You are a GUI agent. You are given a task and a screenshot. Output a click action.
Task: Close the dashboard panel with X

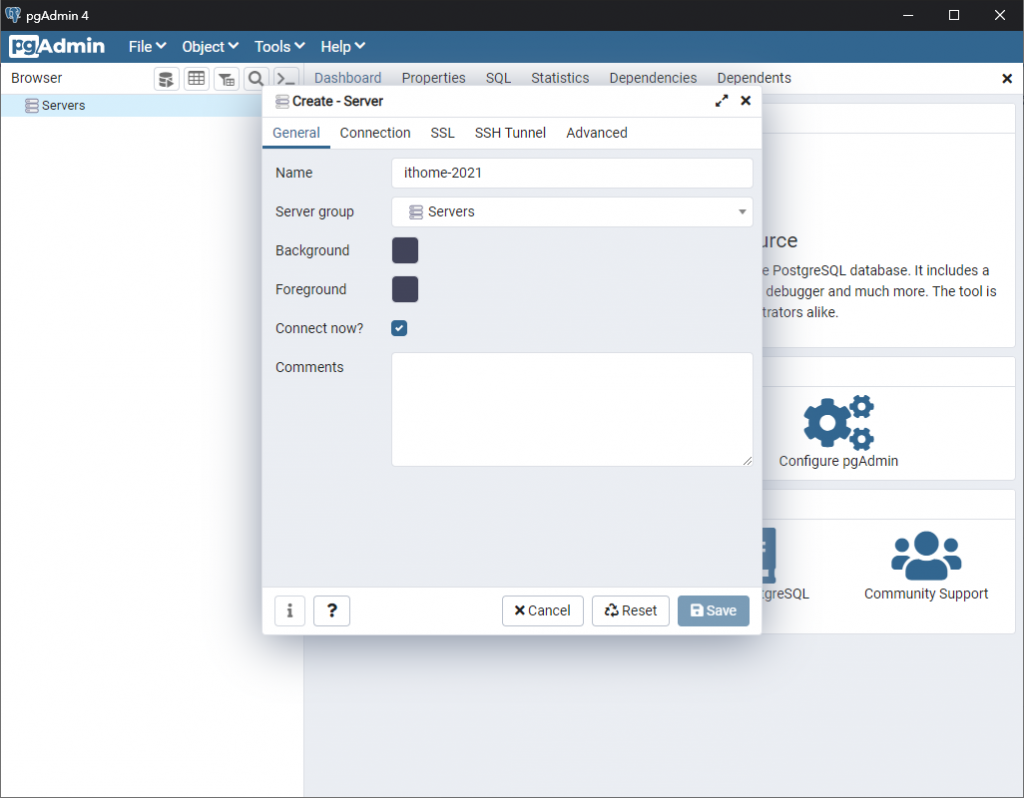pos(1007,78)
